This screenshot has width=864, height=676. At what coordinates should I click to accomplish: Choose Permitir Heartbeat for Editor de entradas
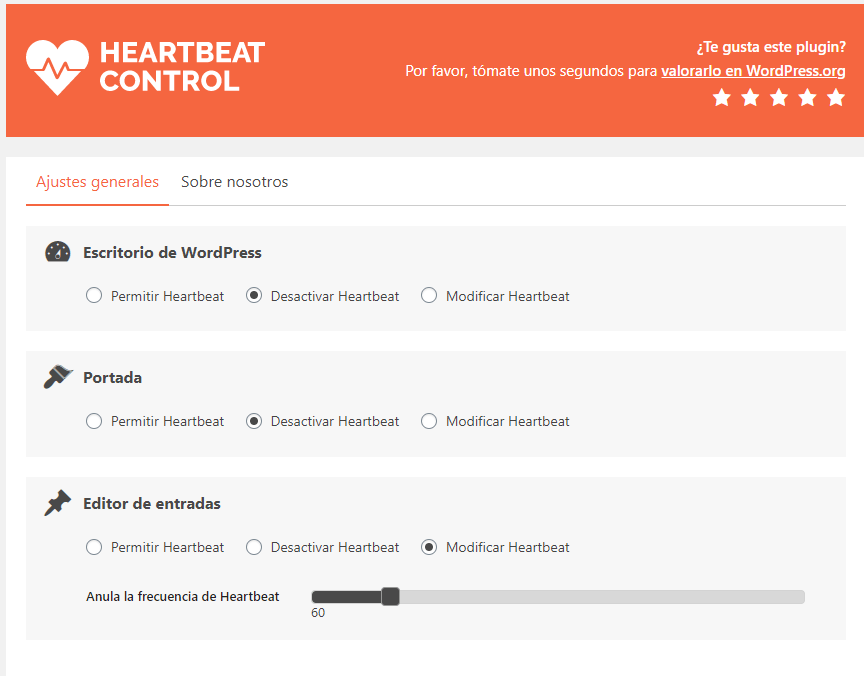tap(94, 547)
